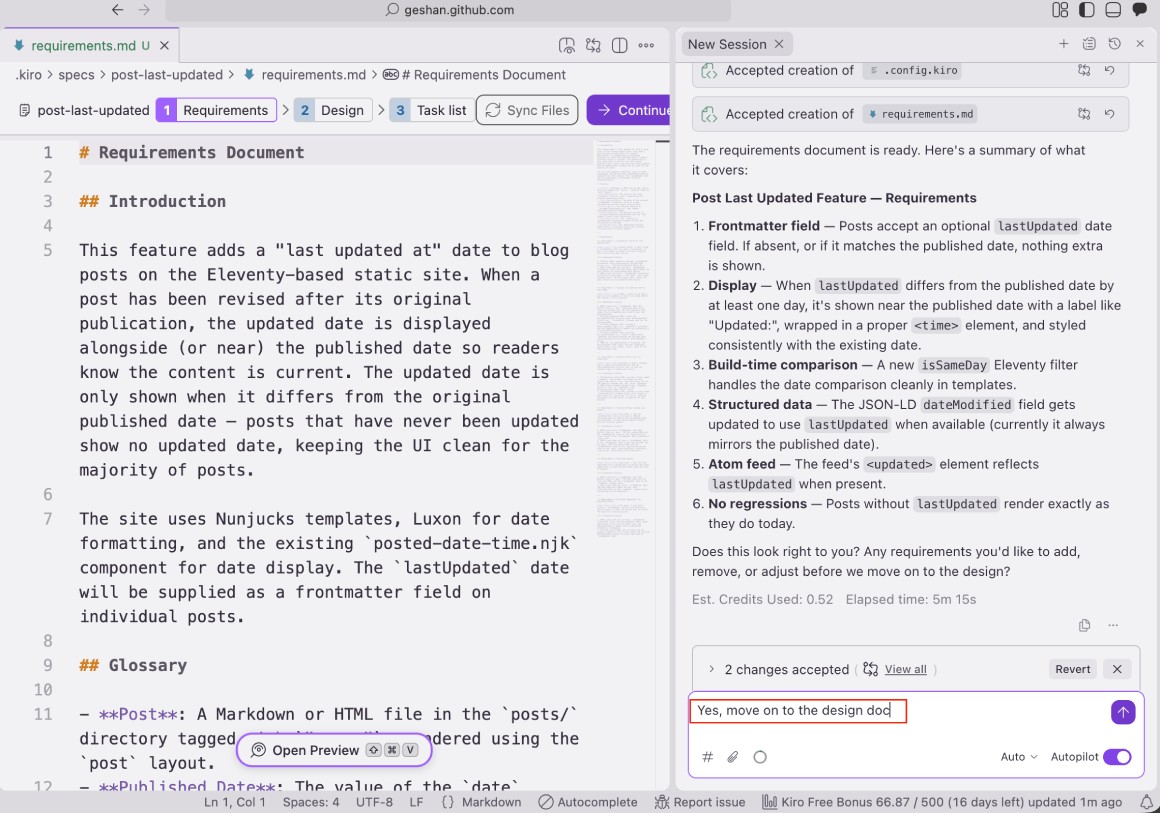The width and height of the screenshot is (1160, 813).
Task: Open editor more actions ellipsis
Action: tap(646, 45)
